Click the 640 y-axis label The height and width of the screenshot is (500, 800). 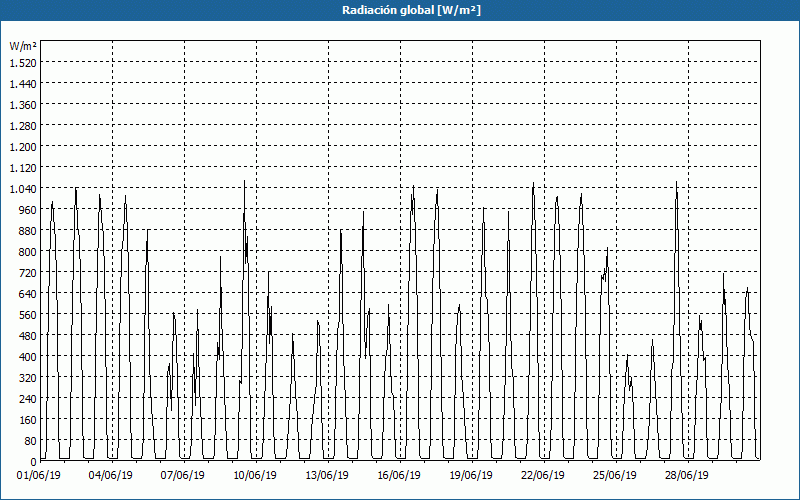27,294
